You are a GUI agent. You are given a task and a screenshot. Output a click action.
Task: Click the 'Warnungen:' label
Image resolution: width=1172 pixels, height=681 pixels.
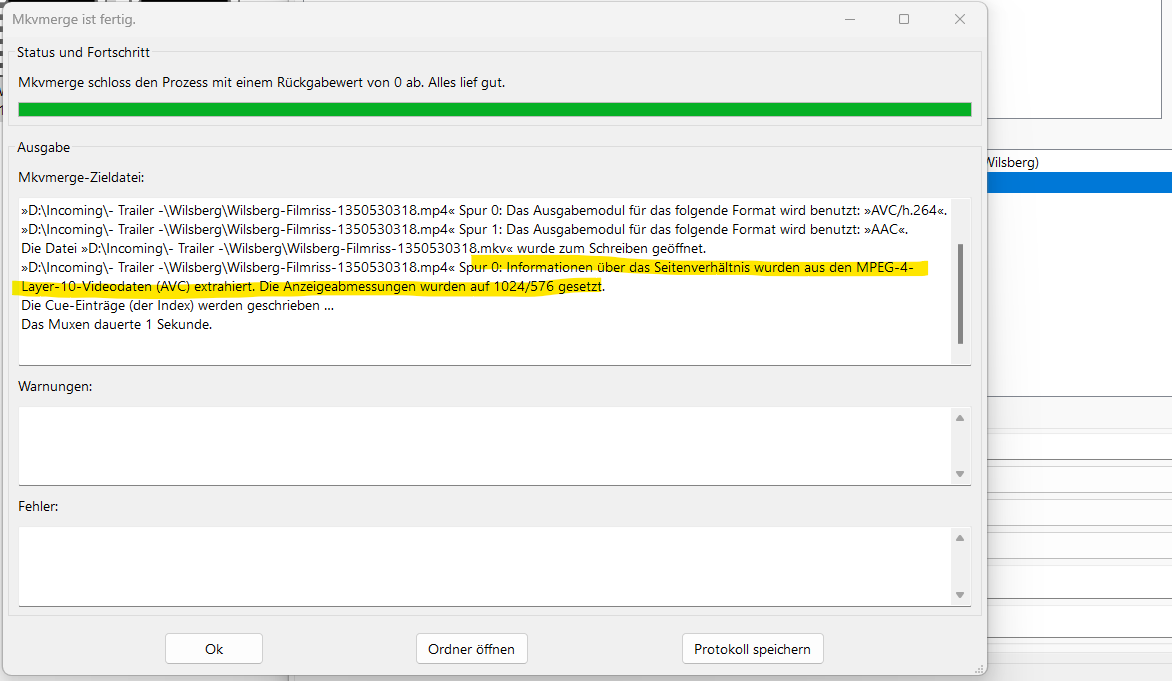coord(55,386)
